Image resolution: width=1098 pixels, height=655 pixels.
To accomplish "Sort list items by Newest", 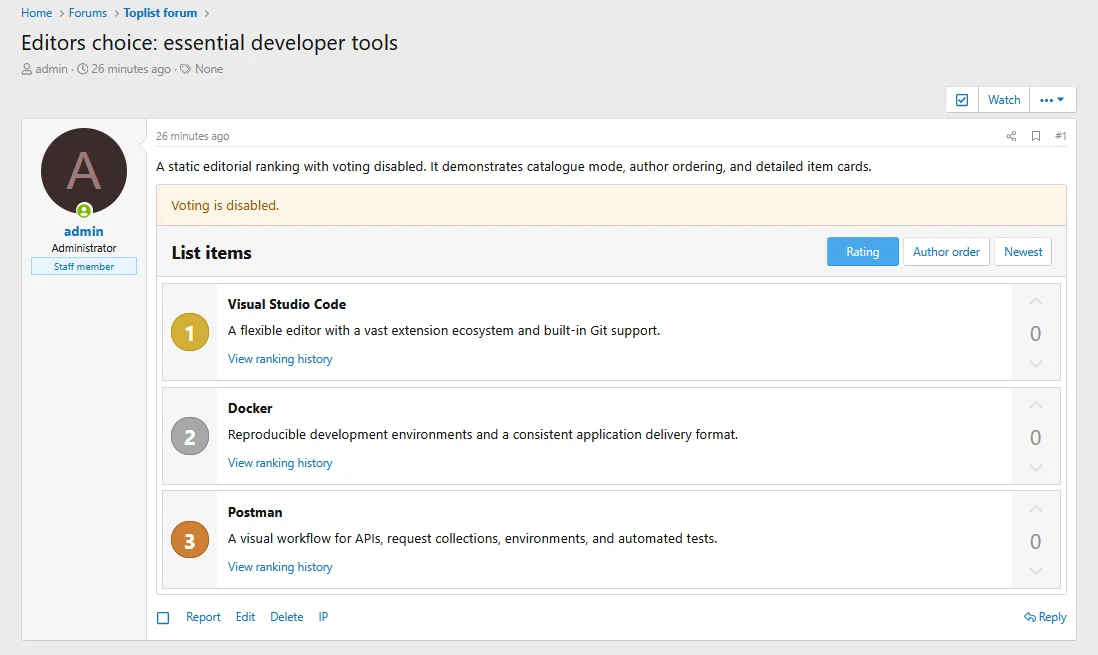I will 1023,251.
